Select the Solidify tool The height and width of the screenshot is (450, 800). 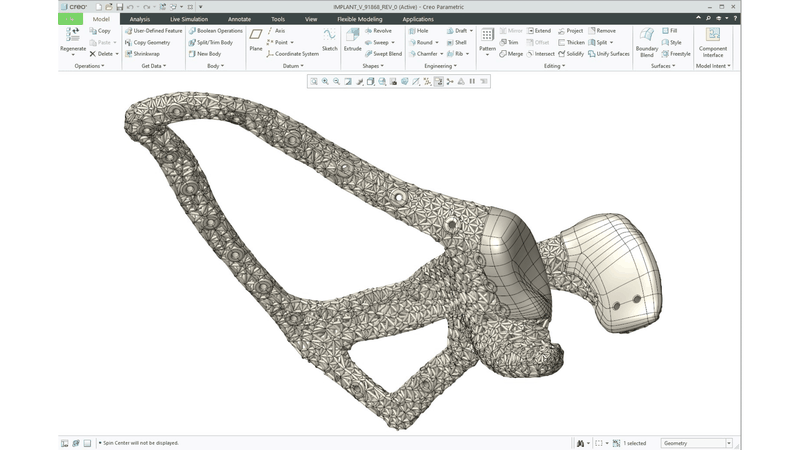[571, 54]
